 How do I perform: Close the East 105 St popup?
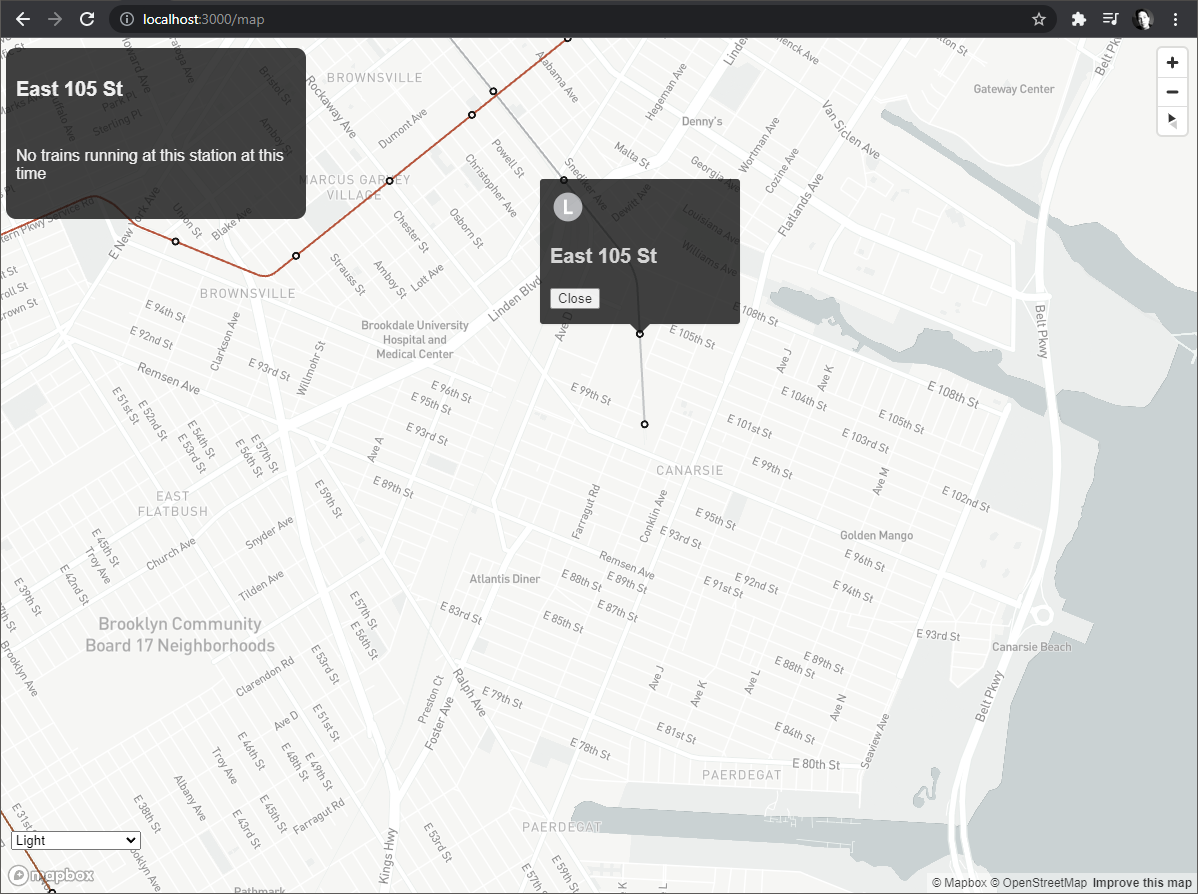(x=575, y=299)
